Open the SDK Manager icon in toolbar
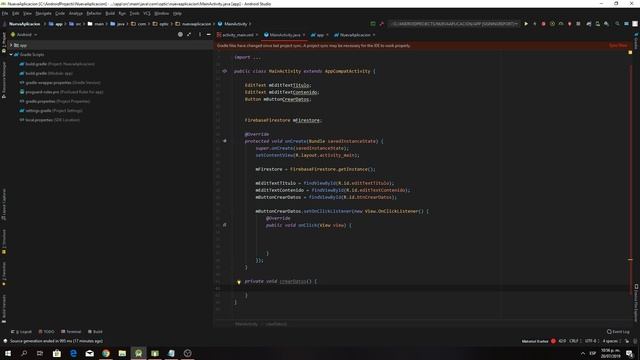Image resolution: width=640 pixels, height=360 pixels. [606, 24]
